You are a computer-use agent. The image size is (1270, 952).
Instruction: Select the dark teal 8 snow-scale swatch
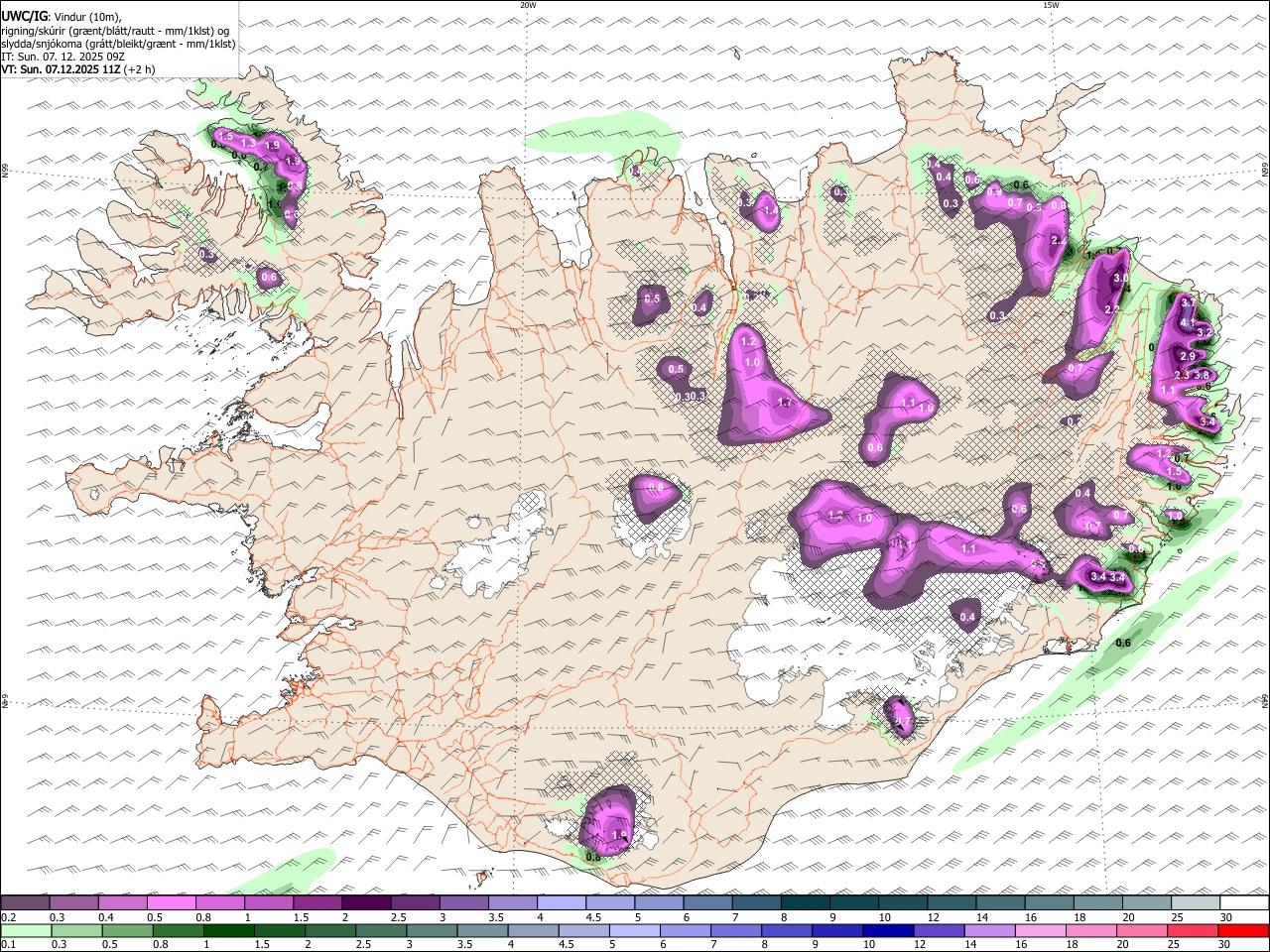[x=805, y=903]
